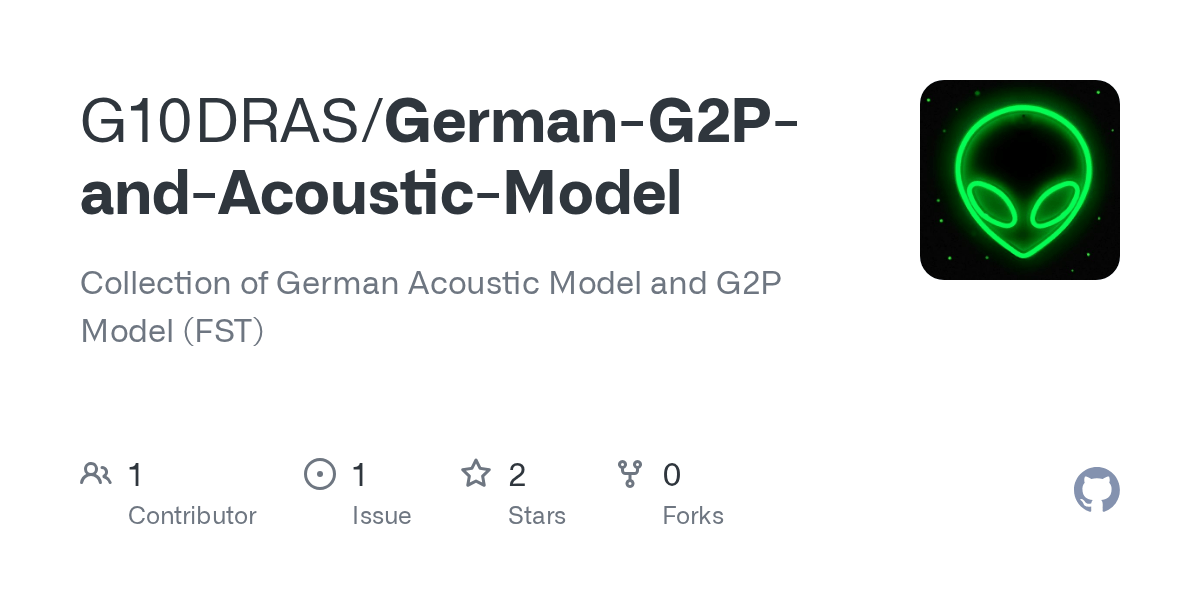Click the issue circle-dot icon

click(x=320, y=474)
